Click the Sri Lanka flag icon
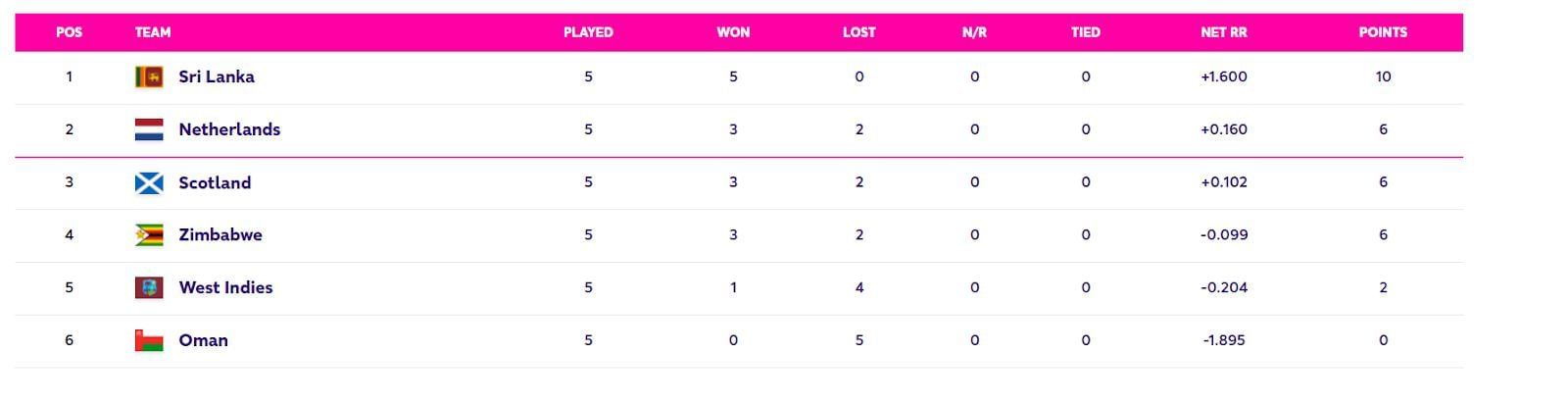This screenshot has width=1568, height=405. click(x=149, y=76)
